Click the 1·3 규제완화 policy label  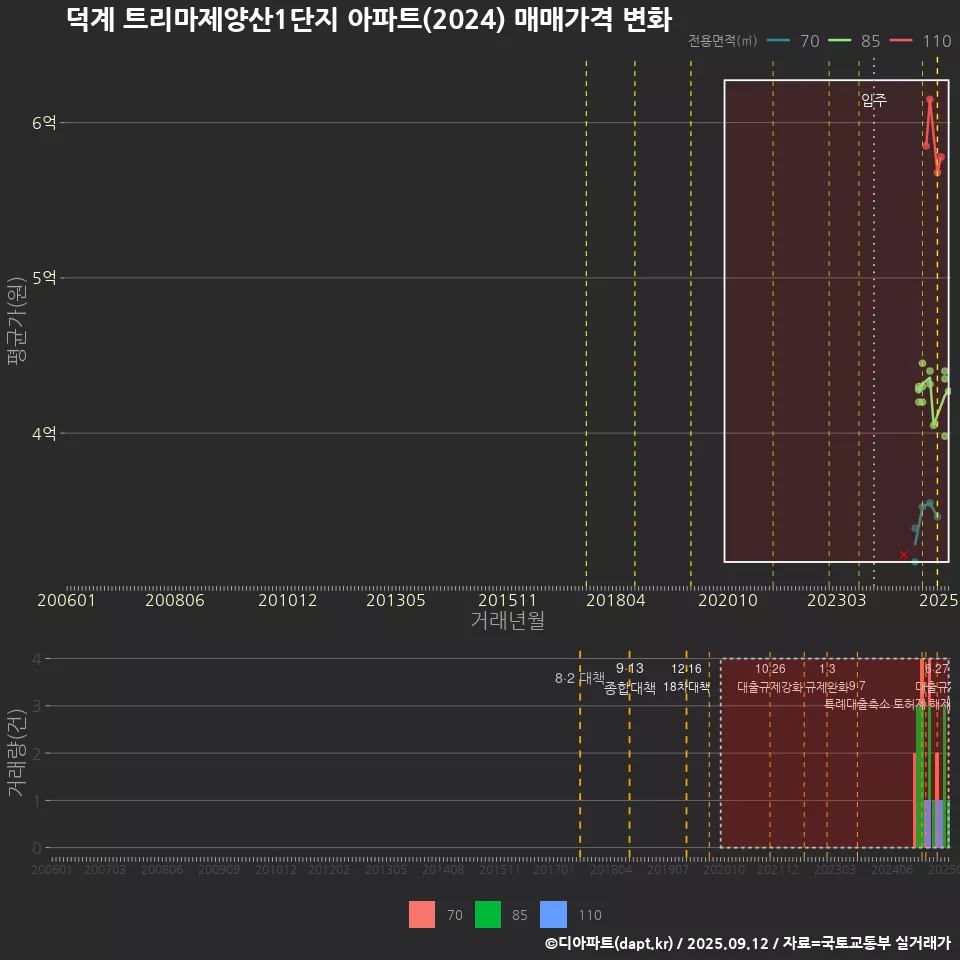[827, 678]
